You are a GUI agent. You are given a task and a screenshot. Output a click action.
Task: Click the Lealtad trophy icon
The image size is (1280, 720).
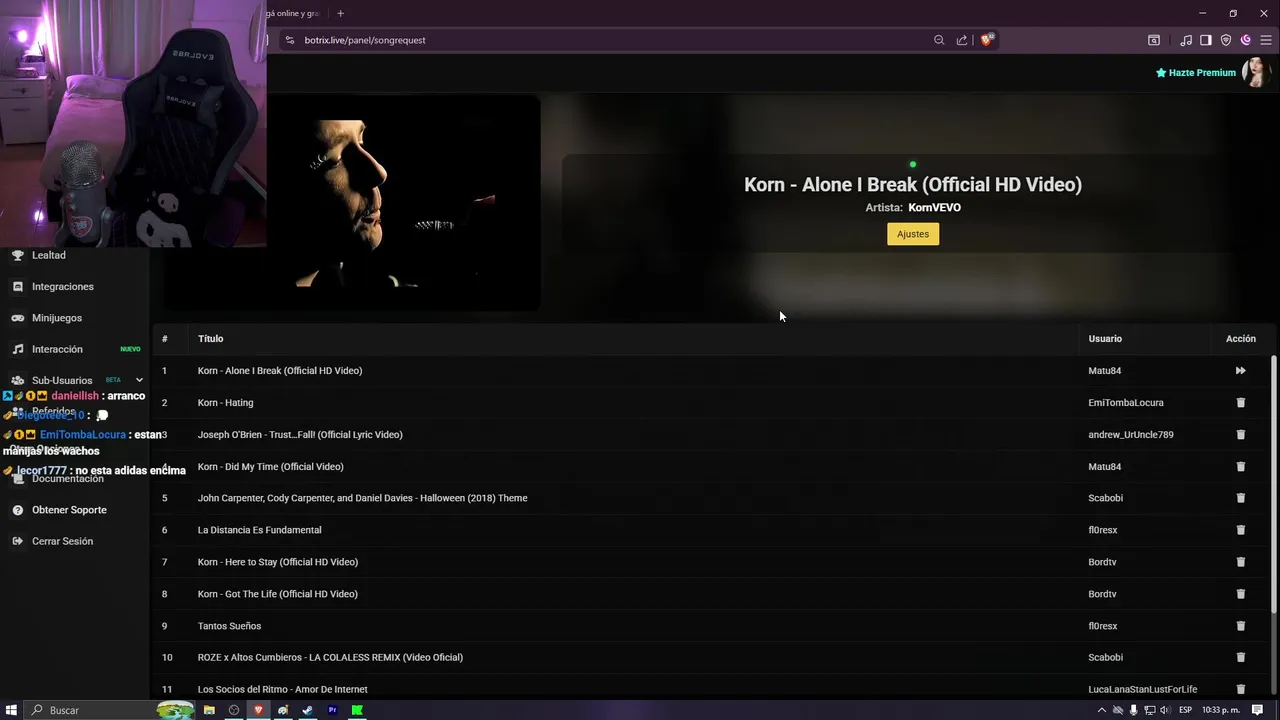[18, 255]
